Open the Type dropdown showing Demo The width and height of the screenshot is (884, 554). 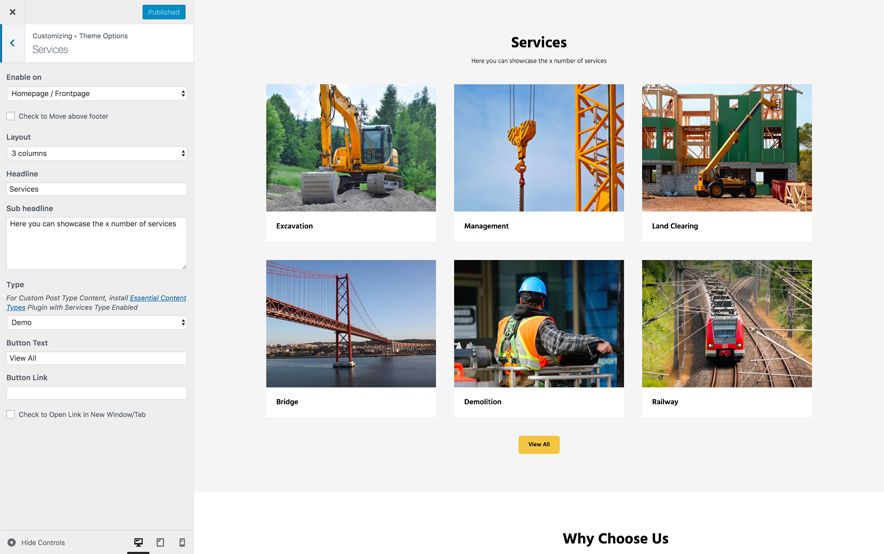(x=96, y=323)
